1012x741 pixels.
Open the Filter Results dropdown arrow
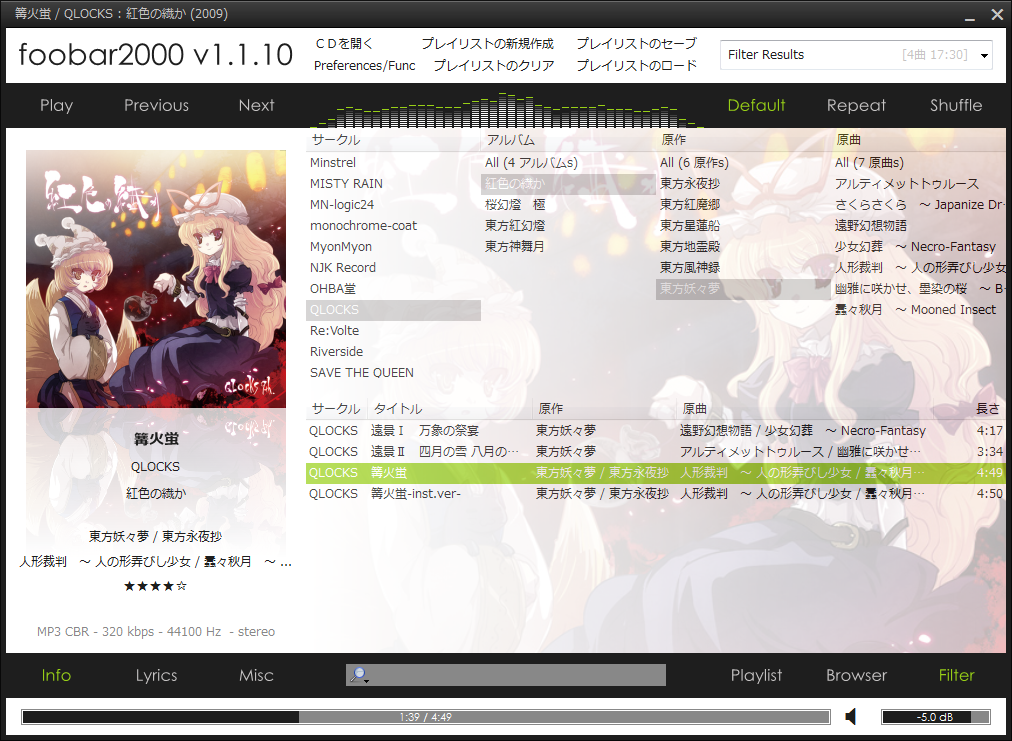coord(984,56)
